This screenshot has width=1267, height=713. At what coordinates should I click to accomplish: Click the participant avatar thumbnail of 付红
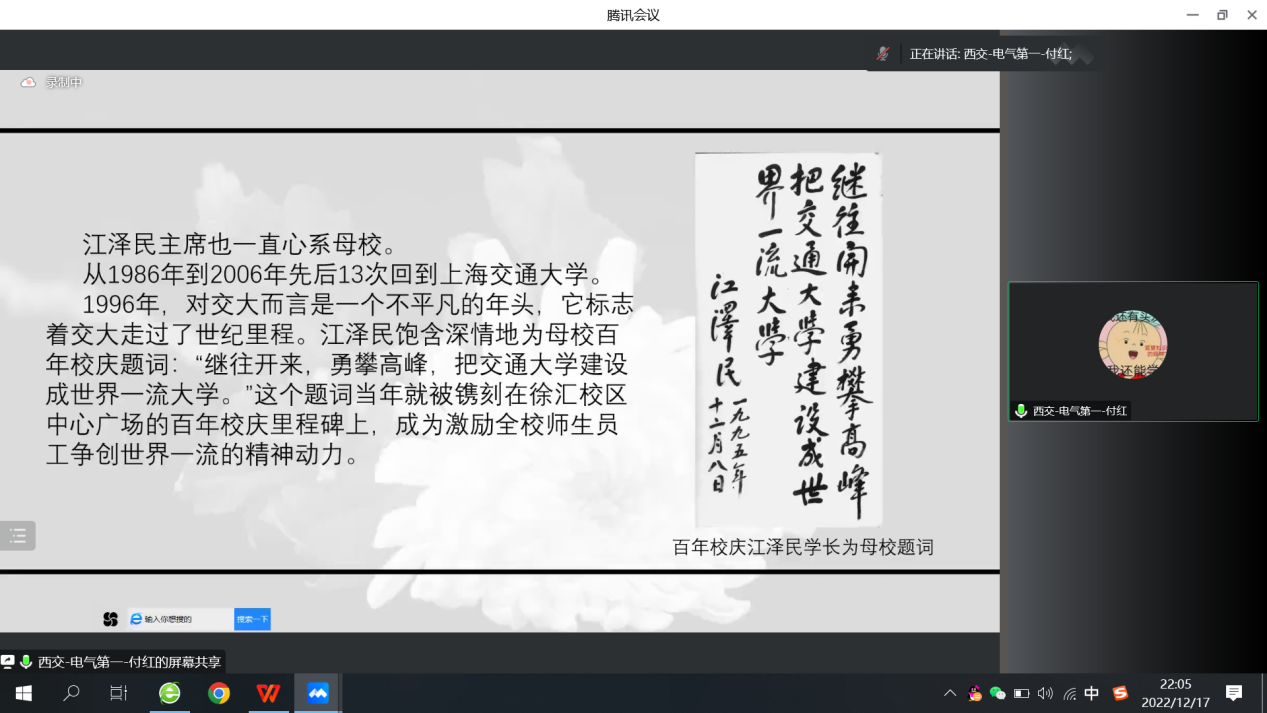coord(1132,345)
